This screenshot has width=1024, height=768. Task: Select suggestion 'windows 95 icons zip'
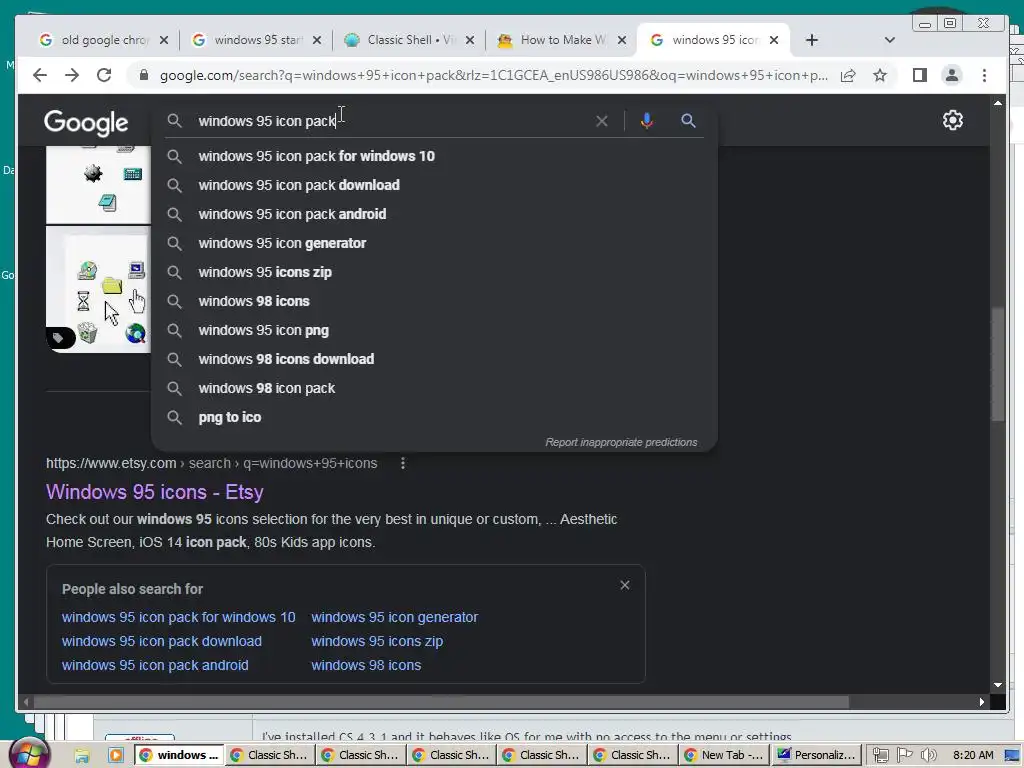(x=434, y=272)
